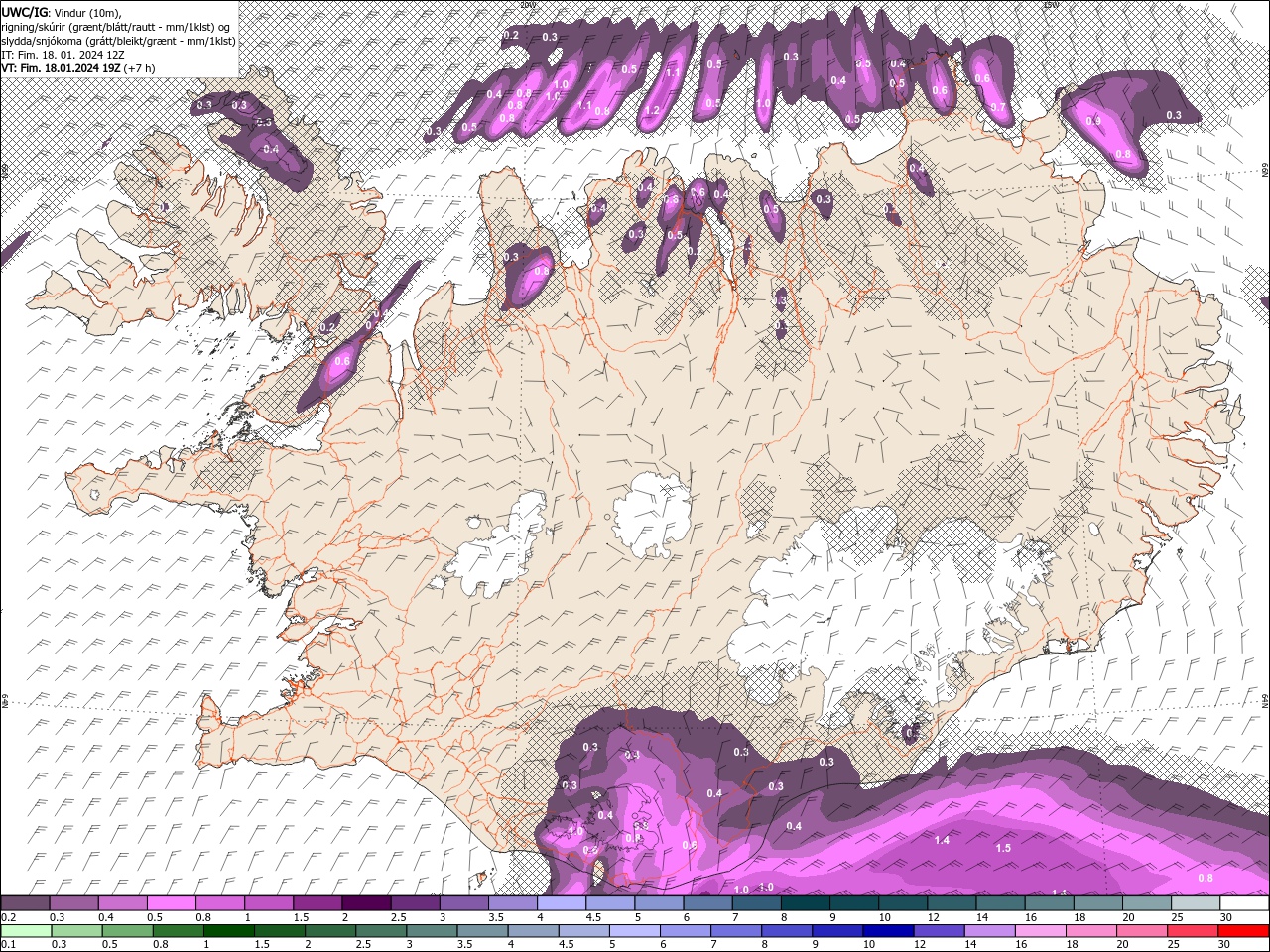1270x952 pixels.
Task: Click the pale green 0.1 rain scale swatch
Action: [26, 930]
